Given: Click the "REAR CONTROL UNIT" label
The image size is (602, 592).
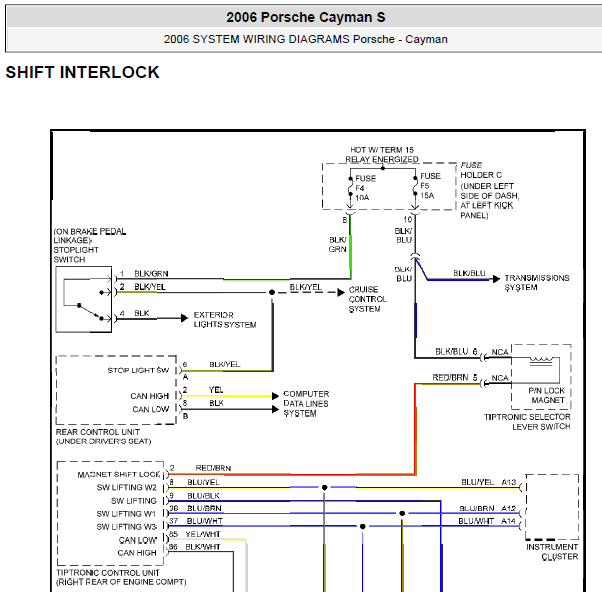Looking at the screenshot, I should click(x=98, y=432).
